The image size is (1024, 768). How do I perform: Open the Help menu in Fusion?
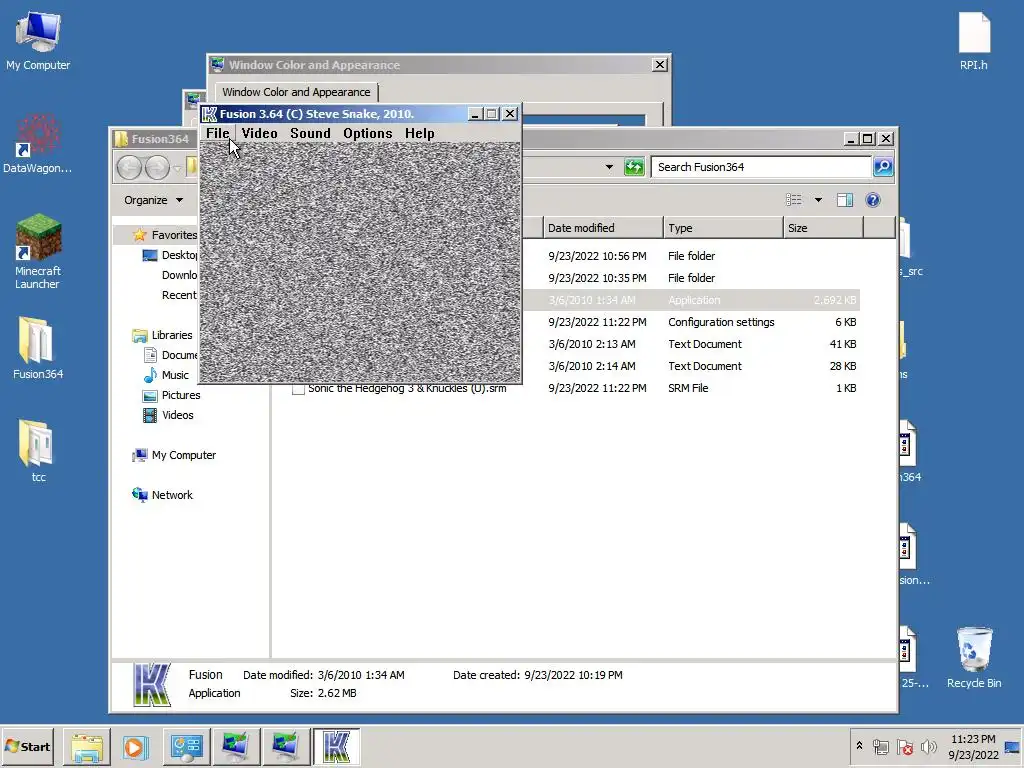[x=419, y=133]
